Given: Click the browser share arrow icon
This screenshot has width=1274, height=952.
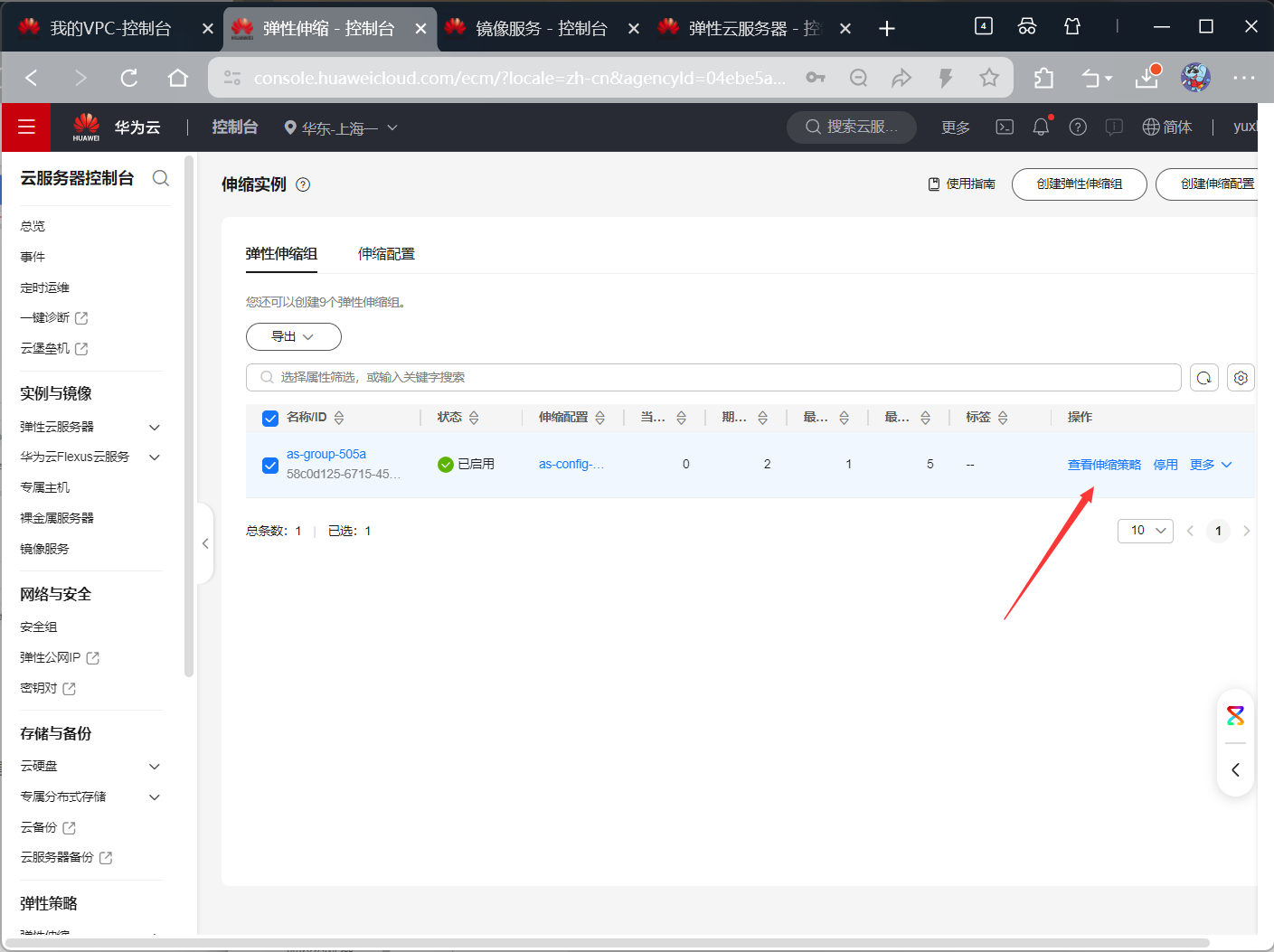Looking at the screenshot, I should coord(901,78).
